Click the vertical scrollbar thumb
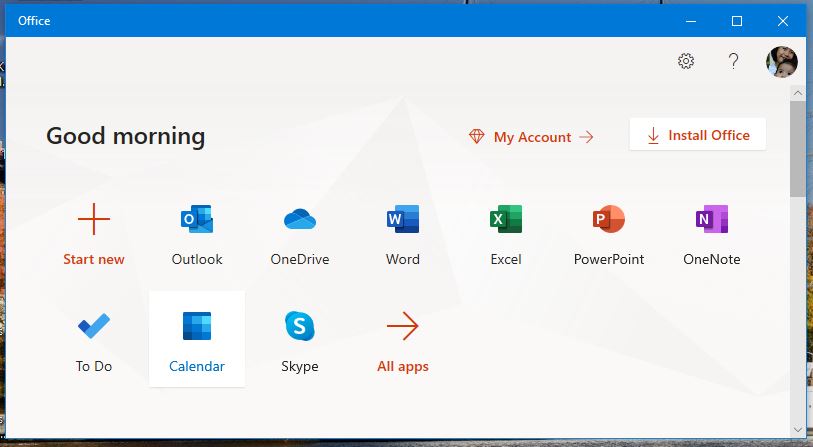The width and height of the screenshot is (813, 447). (x=797, y=149)
